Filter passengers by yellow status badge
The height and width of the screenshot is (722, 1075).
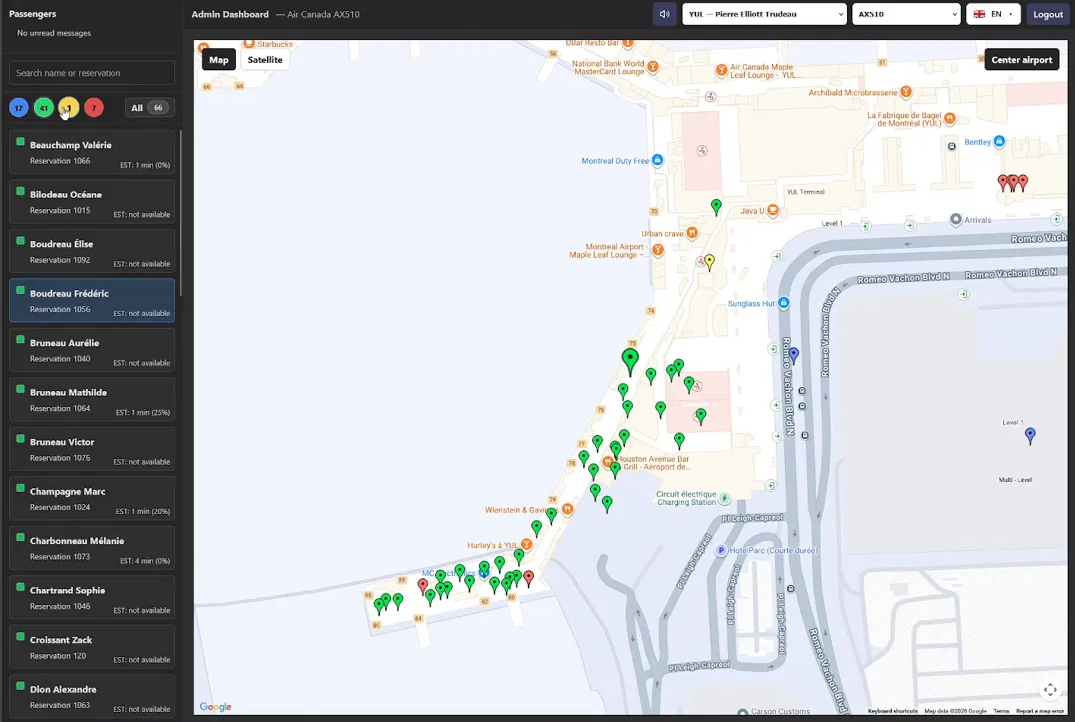[x=69, y=108]
